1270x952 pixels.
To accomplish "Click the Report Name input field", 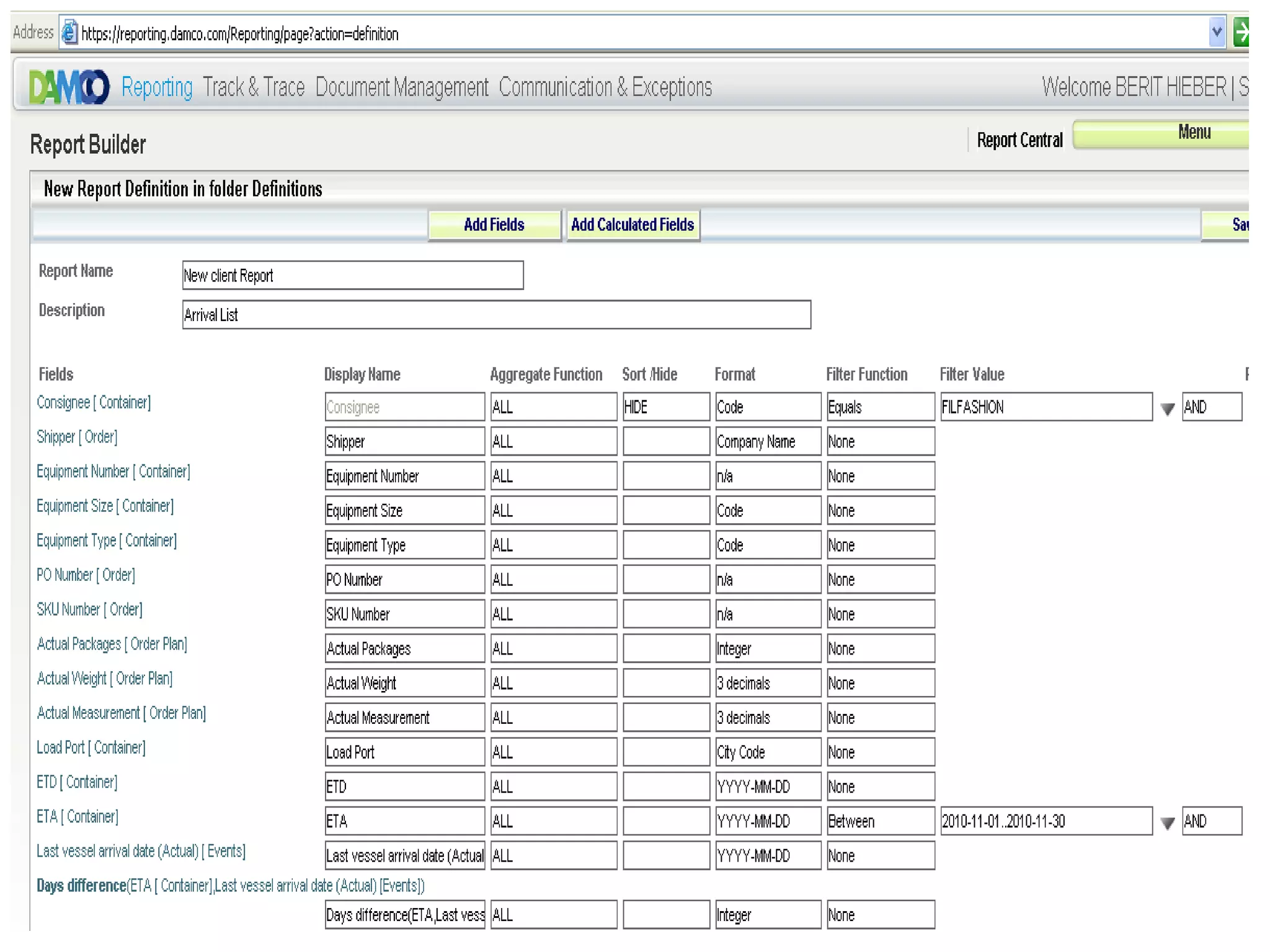I will pyautogui.click(x=352, y=275).
